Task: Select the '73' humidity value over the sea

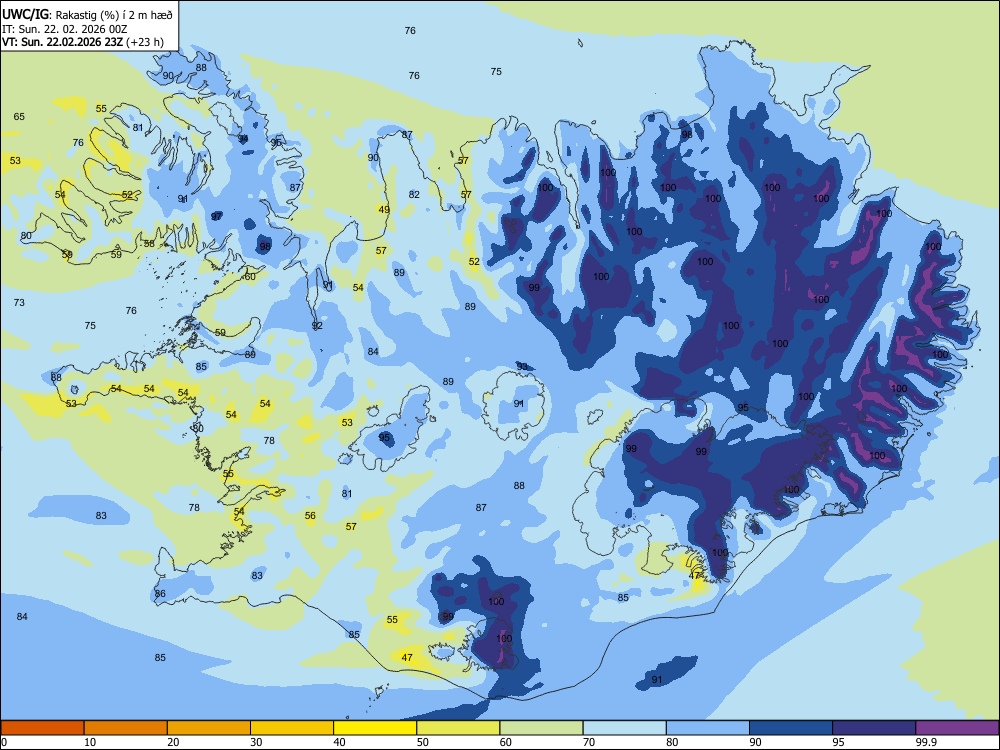Action: [19, 302]
